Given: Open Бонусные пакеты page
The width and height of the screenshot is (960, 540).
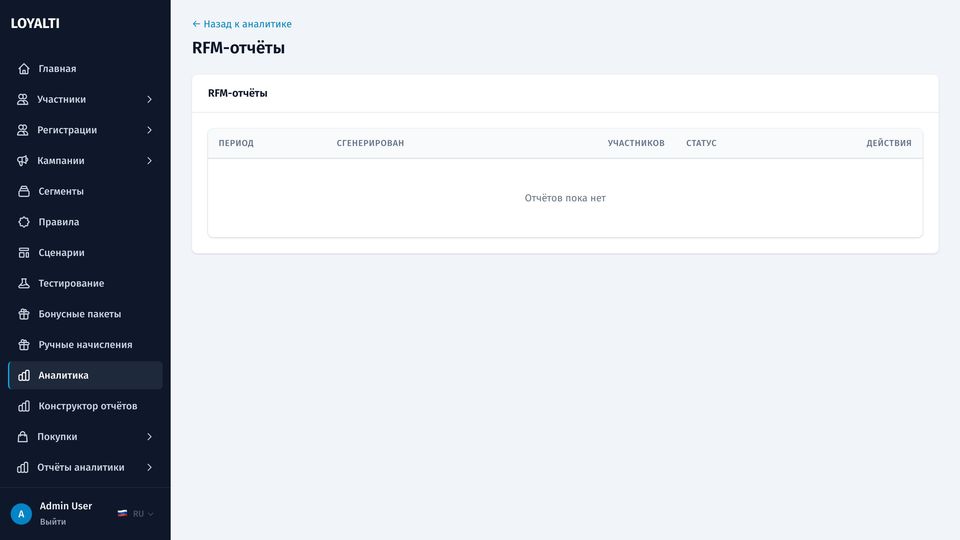Looking at the screenshot, I should [x=85, y=313].
